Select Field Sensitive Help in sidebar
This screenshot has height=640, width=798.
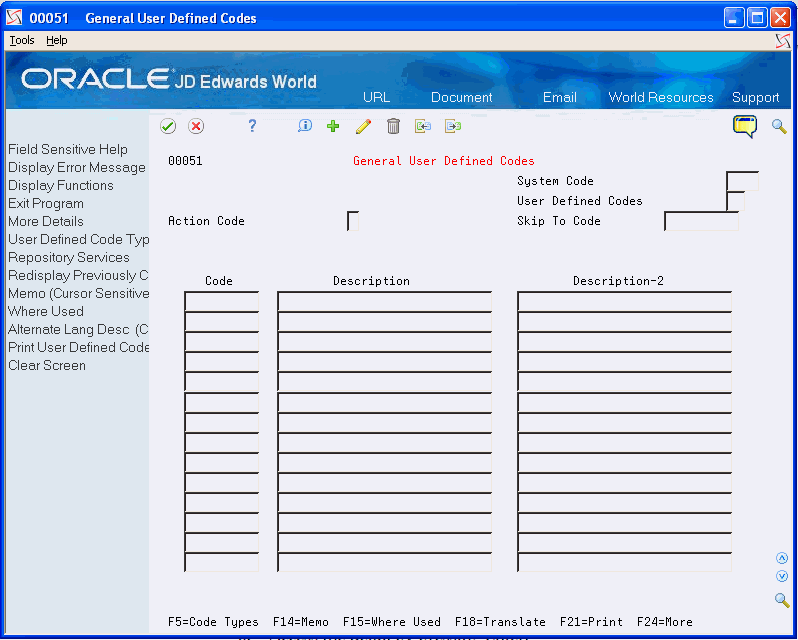coord(68,150)
